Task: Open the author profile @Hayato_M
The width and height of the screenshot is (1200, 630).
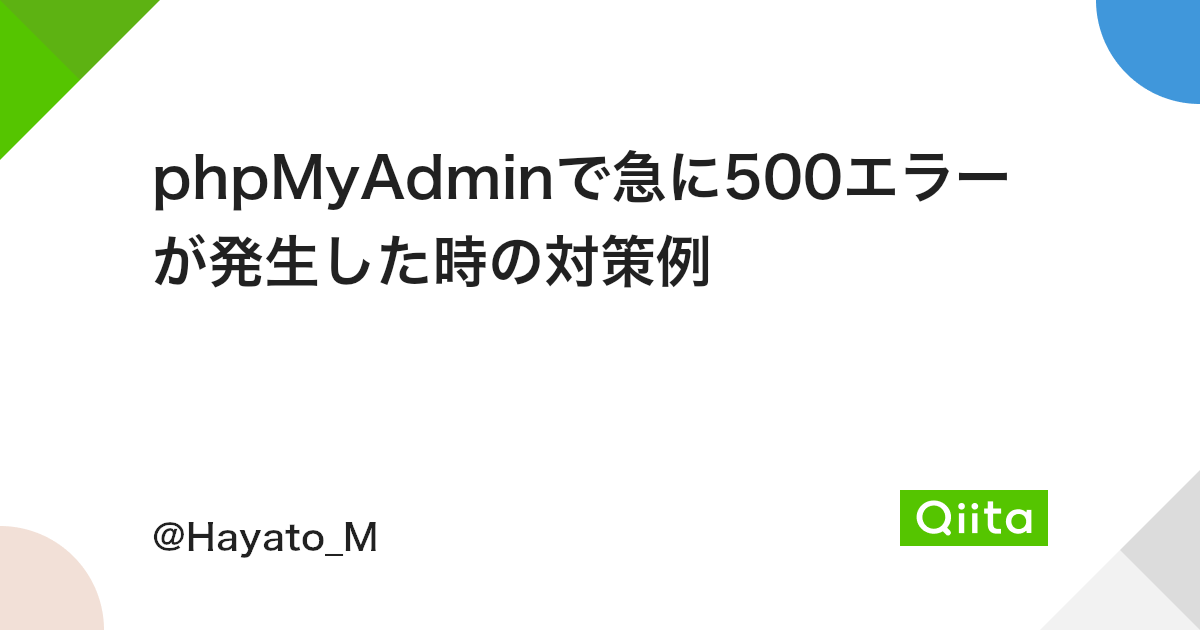Action: tap(265, 539)
